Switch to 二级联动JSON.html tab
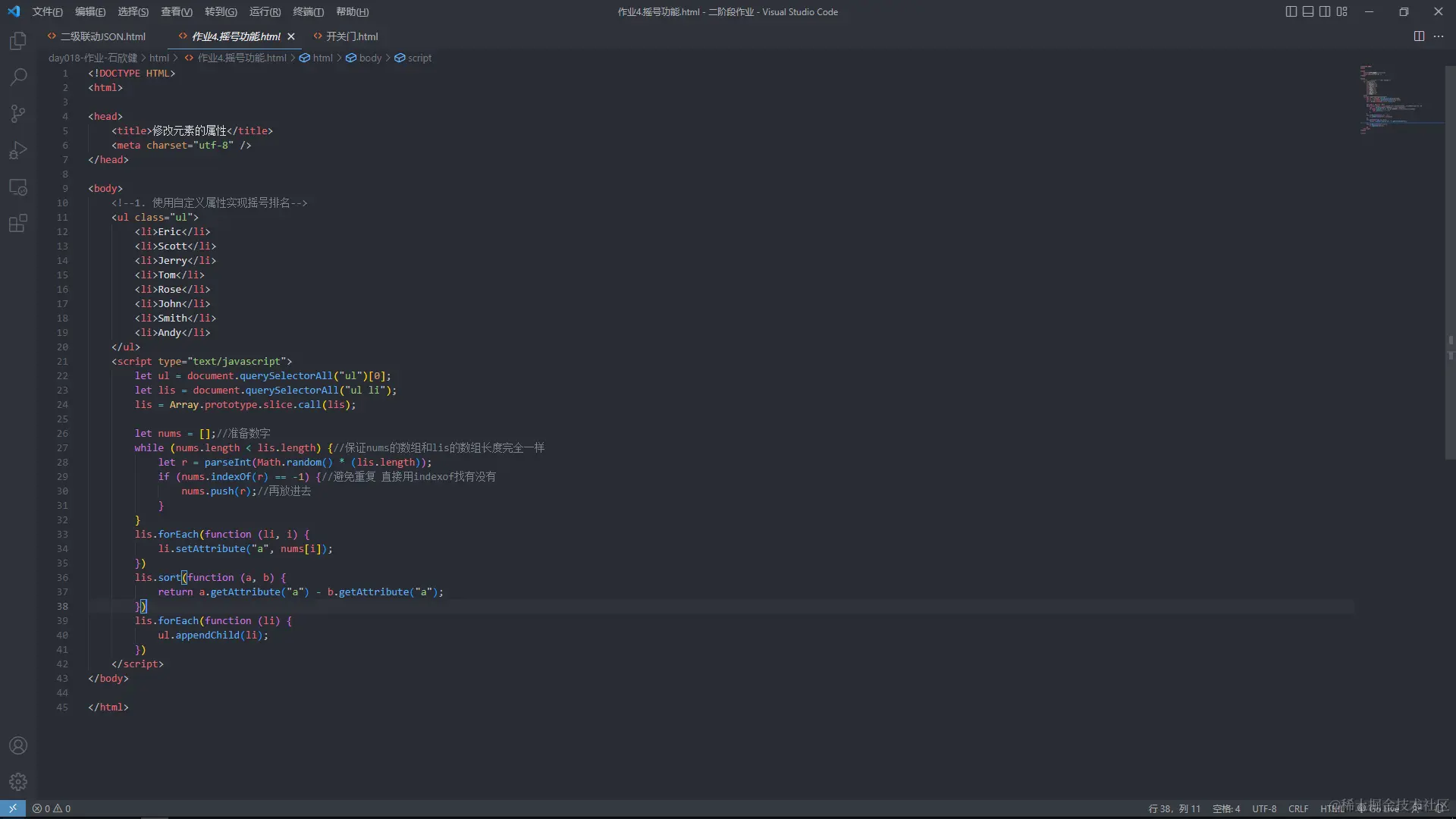Screen dimensions: 1456x819 coord(97,36)
